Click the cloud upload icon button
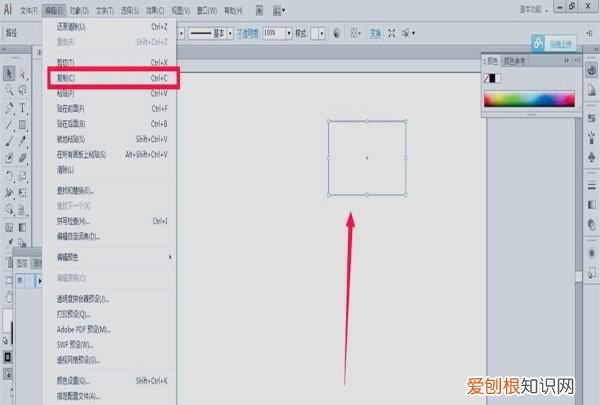Image resolution: width=600 pixels, height=405 pixels. (538, 44)
